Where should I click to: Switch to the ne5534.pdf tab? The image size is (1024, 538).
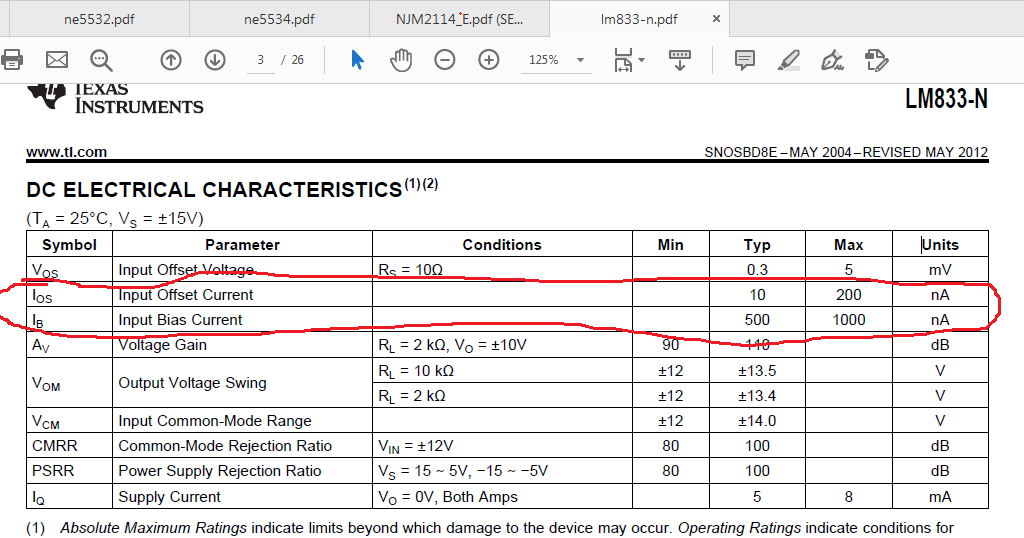coord(279,19)
